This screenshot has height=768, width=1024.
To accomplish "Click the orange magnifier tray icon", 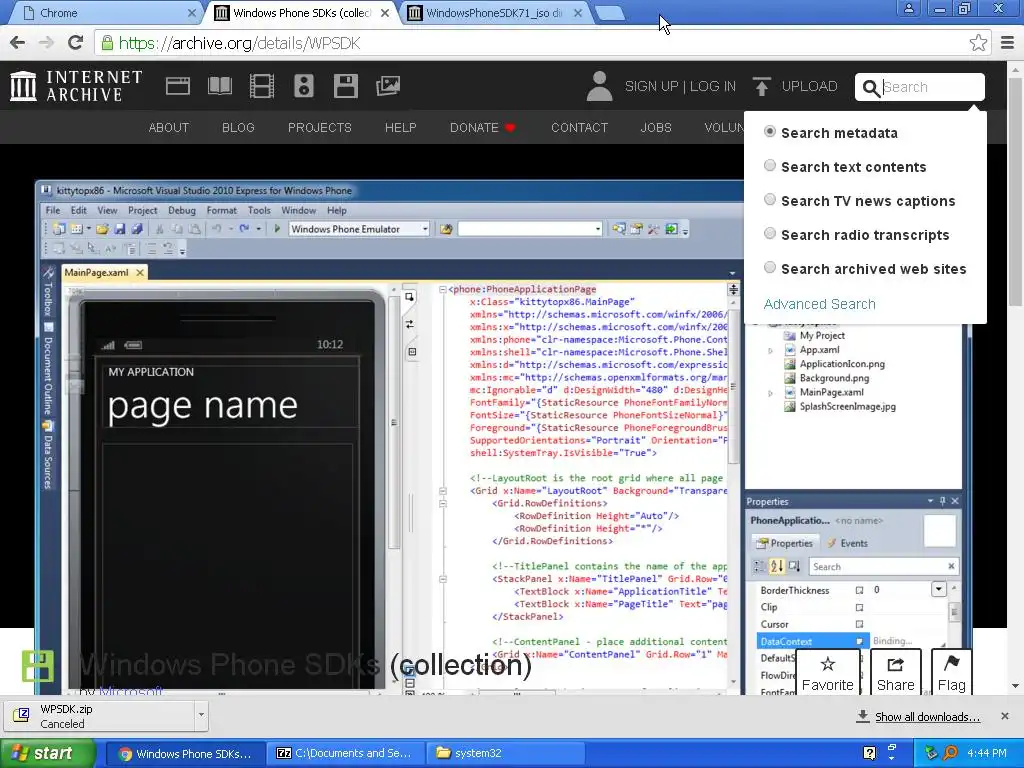I will click(x=951, y=753).
